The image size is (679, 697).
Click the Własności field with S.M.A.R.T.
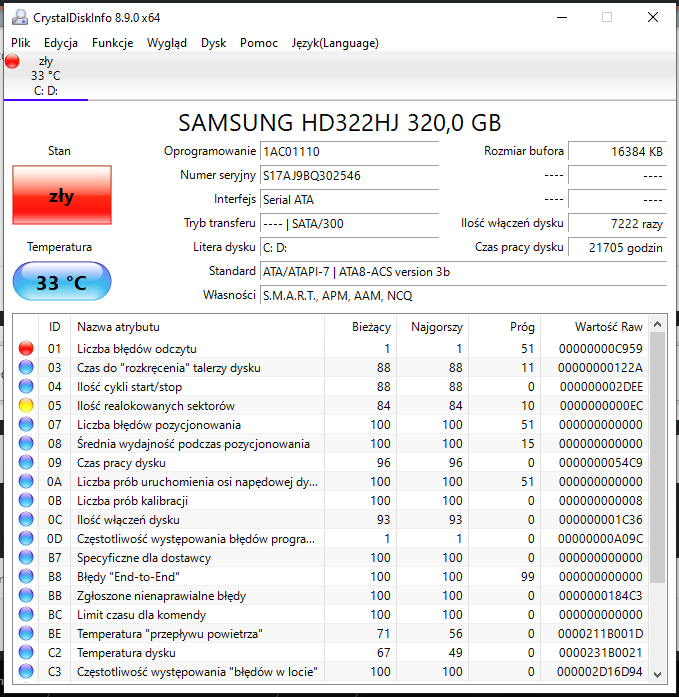[x=463, y=295]
